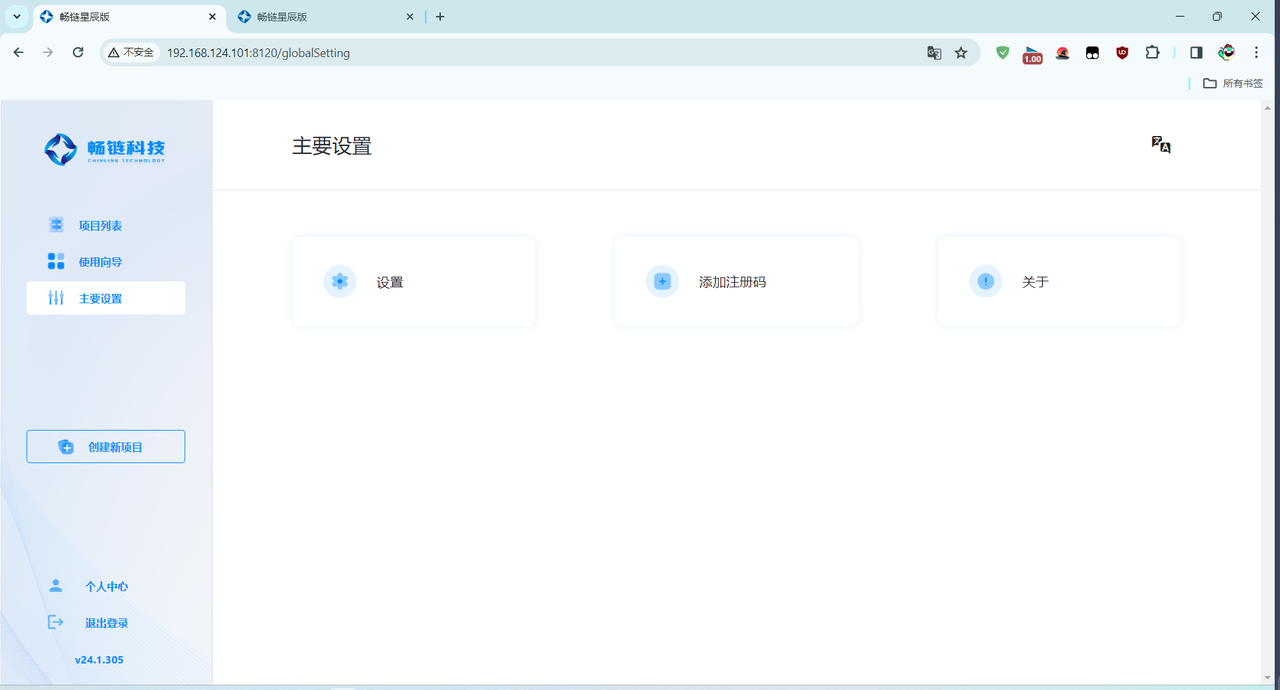
Task: Open the browser extensions puzzle icon
Action: 1152,53
